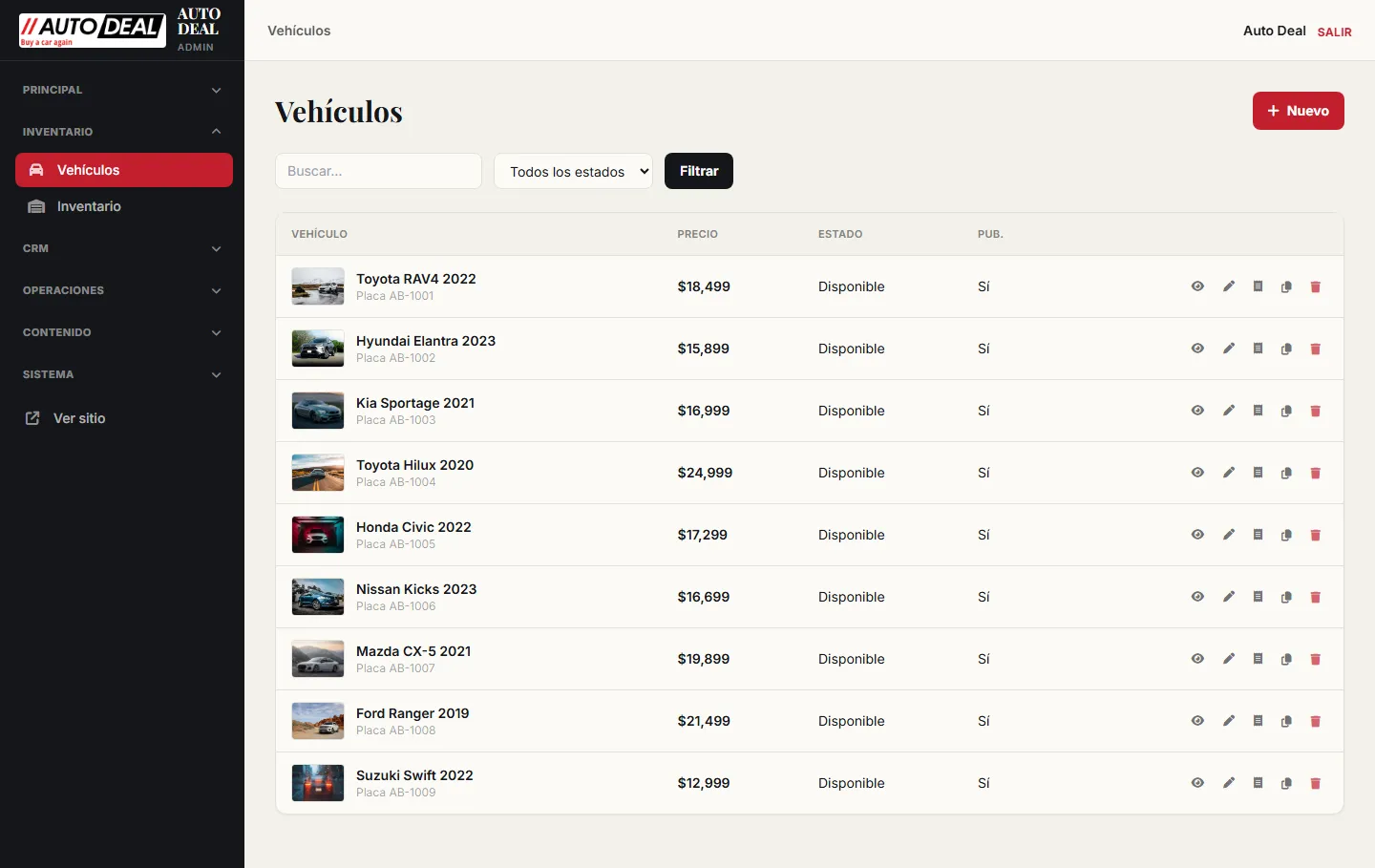Delete the Kia Sportage 2021 vehicle

[x=1315, y=411]
